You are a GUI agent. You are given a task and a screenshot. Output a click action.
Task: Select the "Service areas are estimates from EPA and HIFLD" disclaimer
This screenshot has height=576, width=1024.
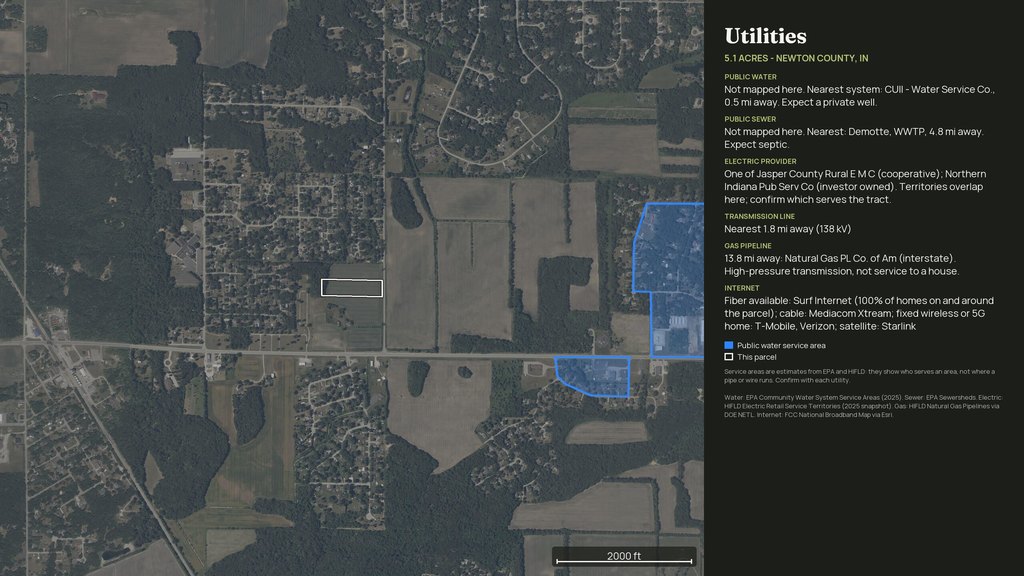pos(859,376)
